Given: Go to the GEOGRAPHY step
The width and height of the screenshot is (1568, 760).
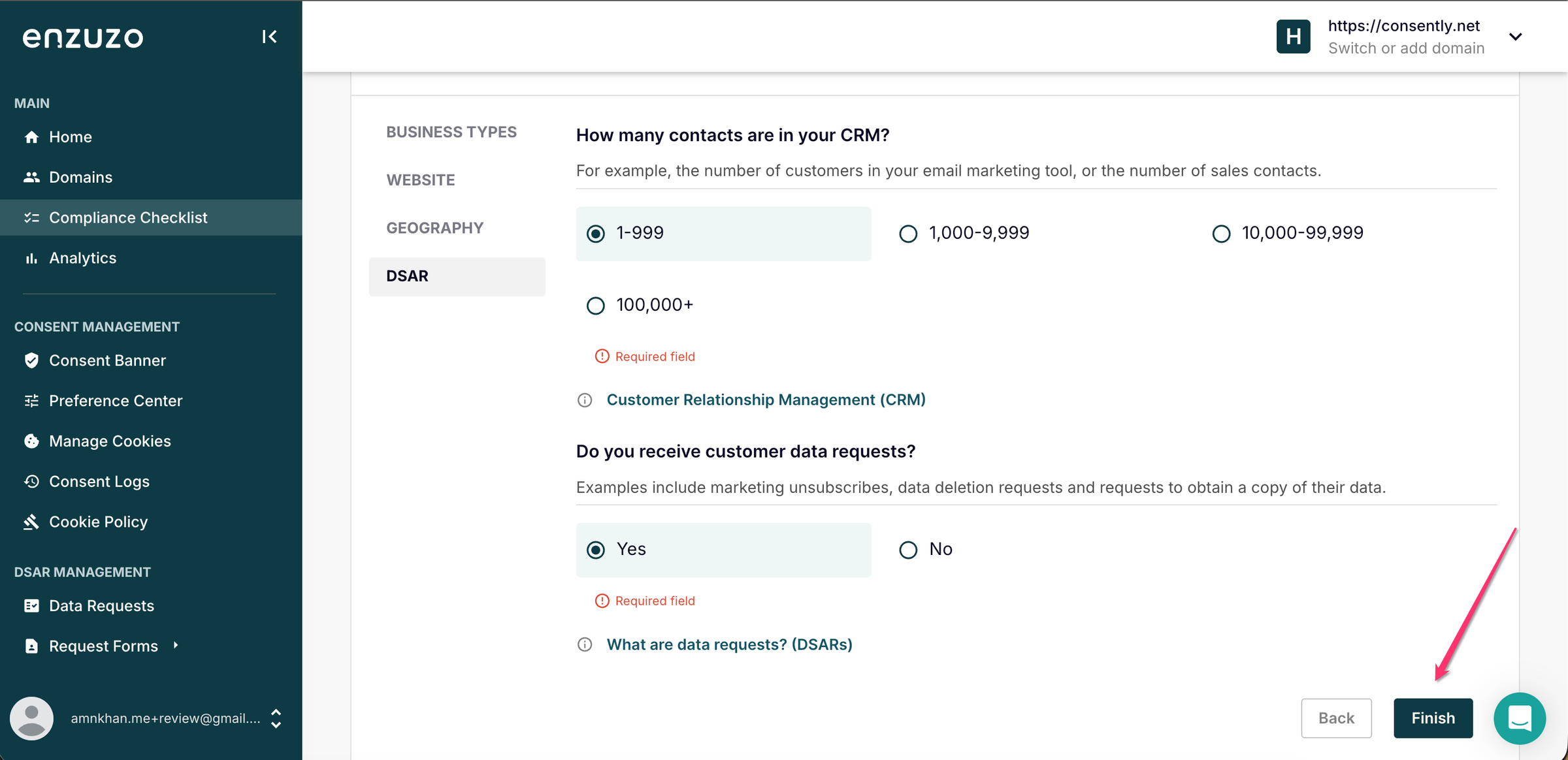Looking at the screenshot, I should click(435, 228).
